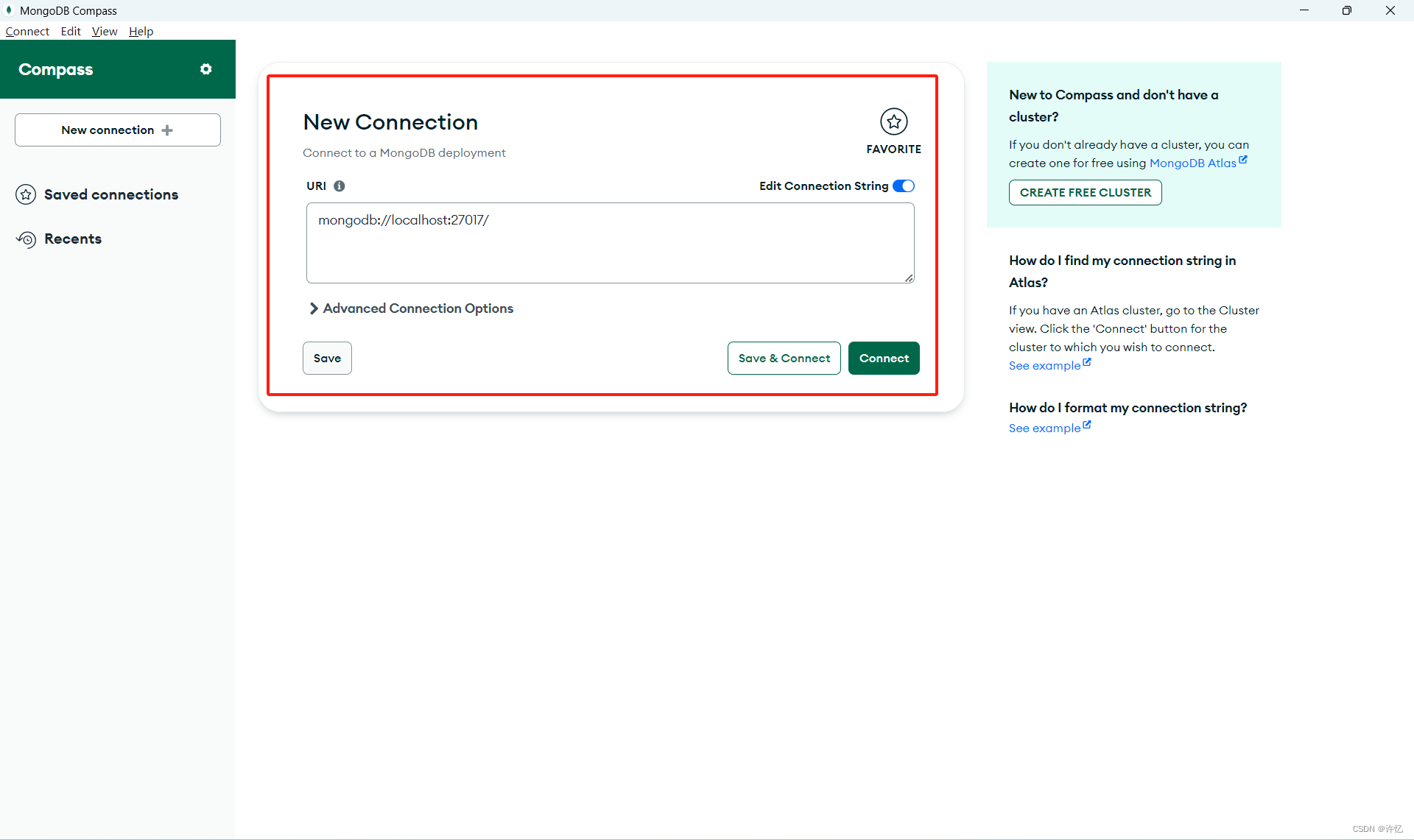Image resolution: width=1414 pixels, height=840 pixels.
Task: Open Compass settings gear icon
Action: click(x=206, y=69)
